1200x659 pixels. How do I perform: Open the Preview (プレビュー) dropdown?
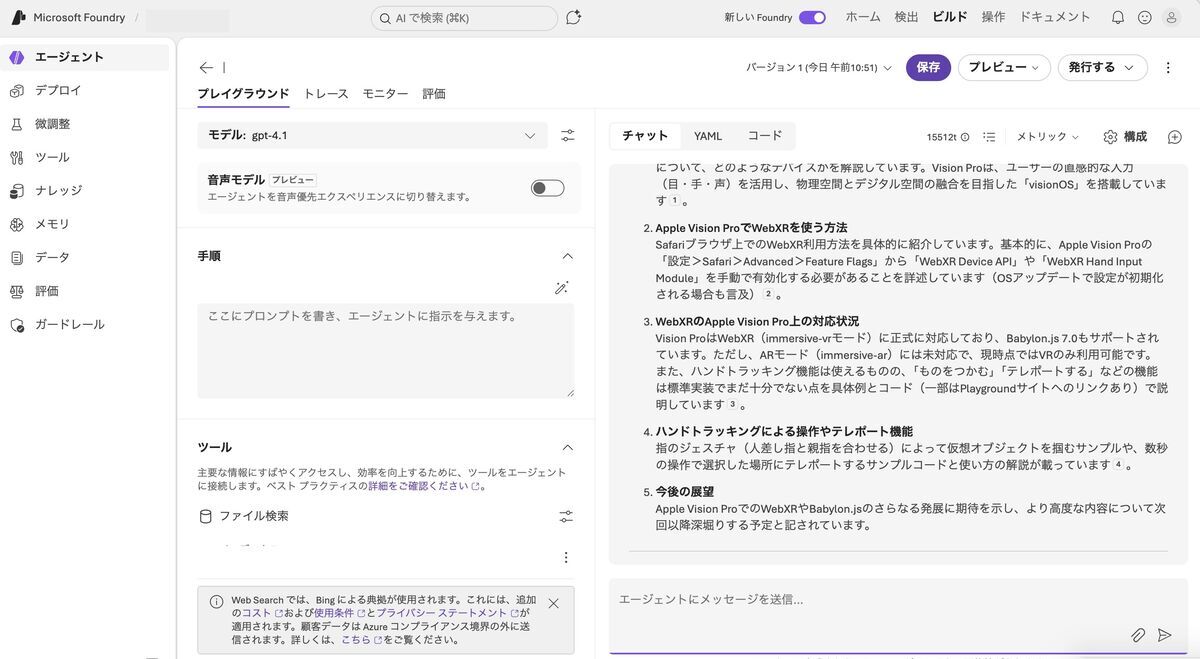tap(1004, 67)
